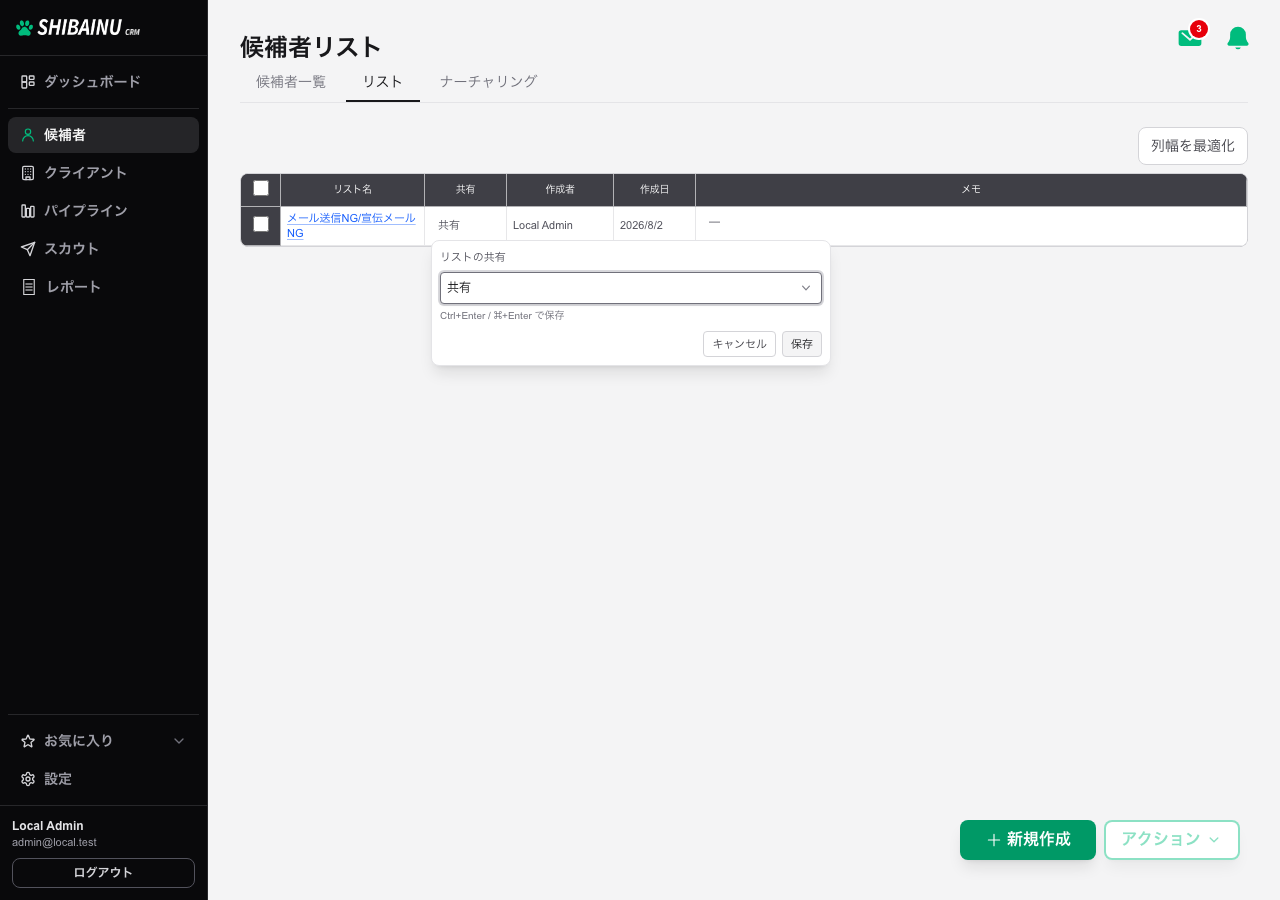The image size is (1280, 900).
Task: Switch to the ナーチャリング tab
Action: (489, 82)
